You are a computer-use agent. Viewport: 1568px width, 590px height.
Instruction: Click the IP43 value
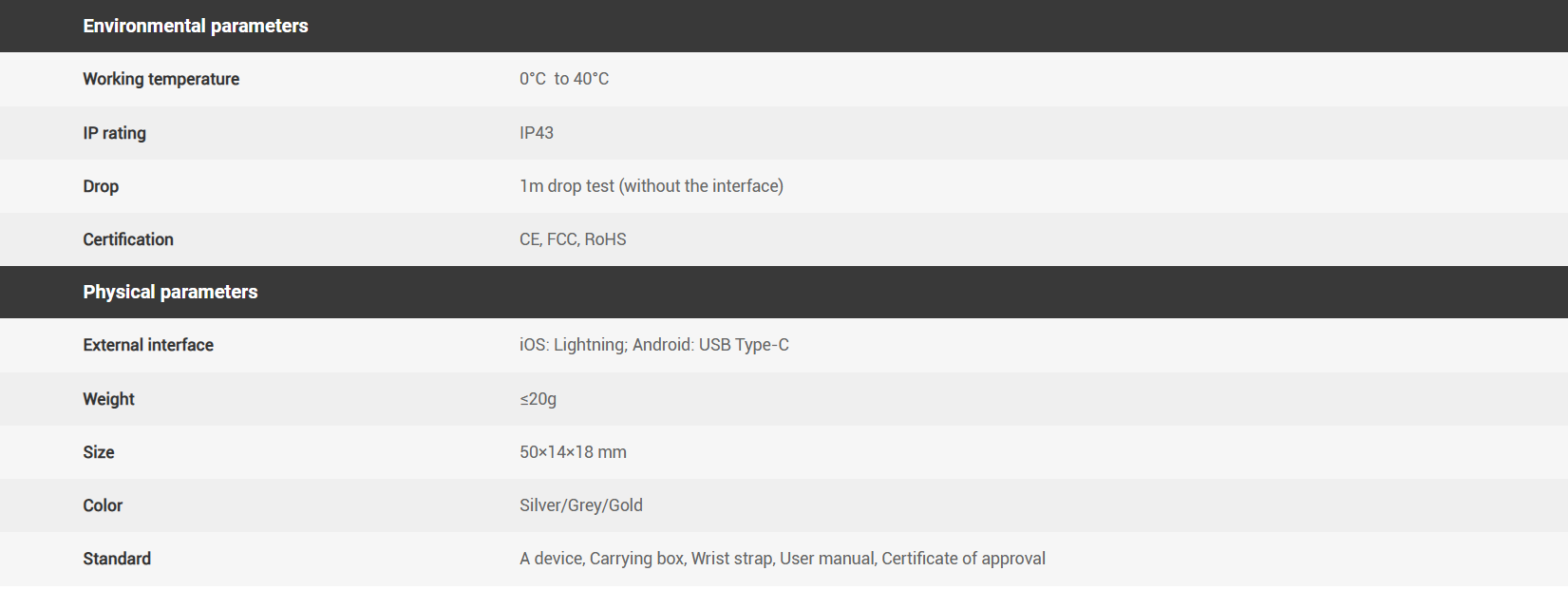click(537, 133)
